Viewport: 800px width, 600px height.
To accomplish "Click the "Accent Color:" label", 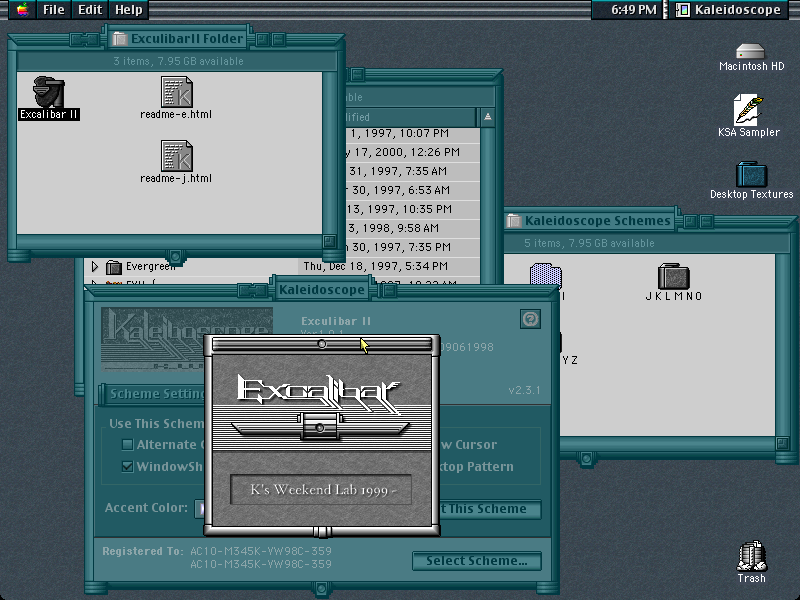I will point(146,508).
